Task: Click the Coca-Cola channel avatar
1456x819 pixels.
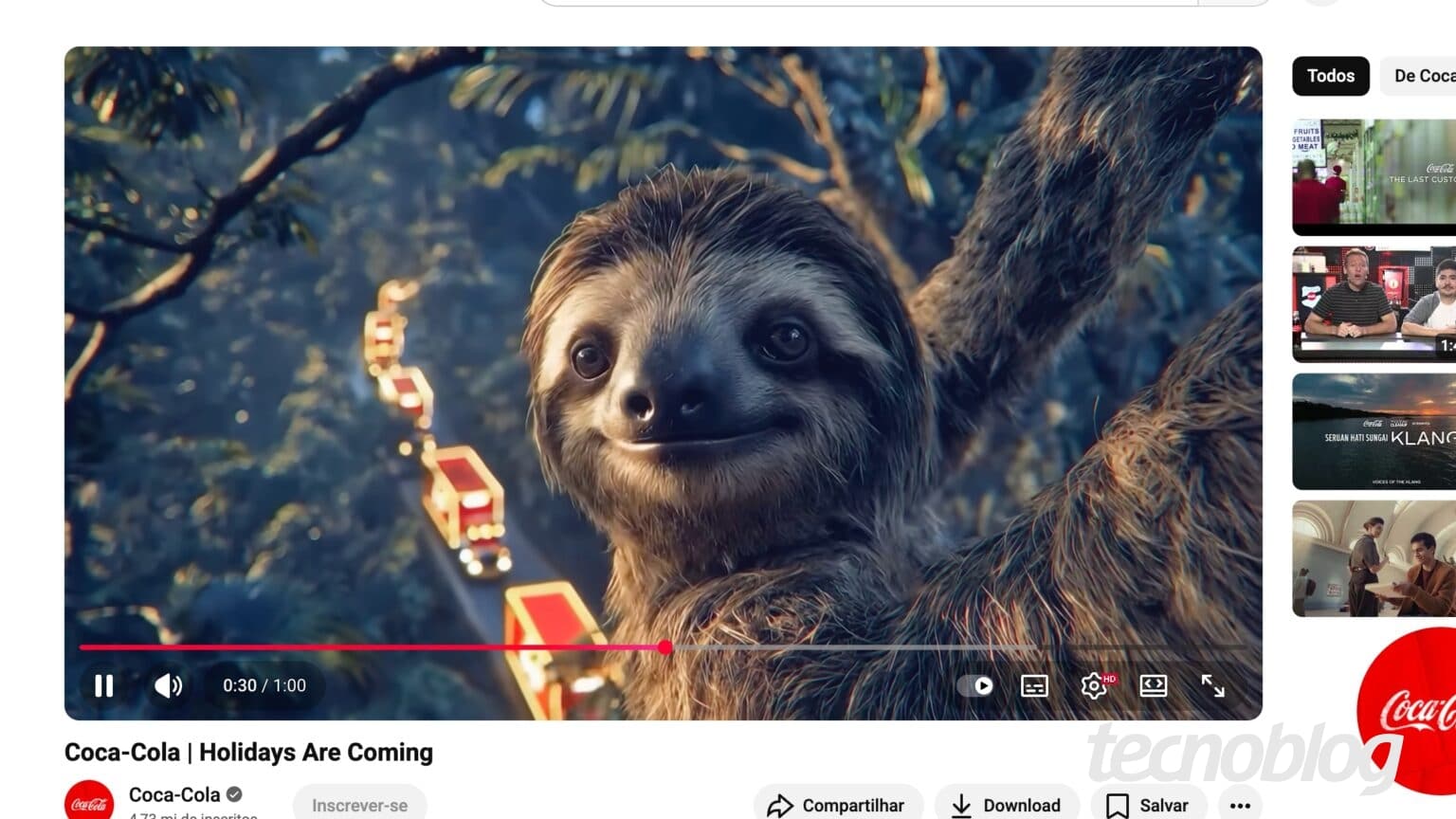Action: tap(90, 801)
